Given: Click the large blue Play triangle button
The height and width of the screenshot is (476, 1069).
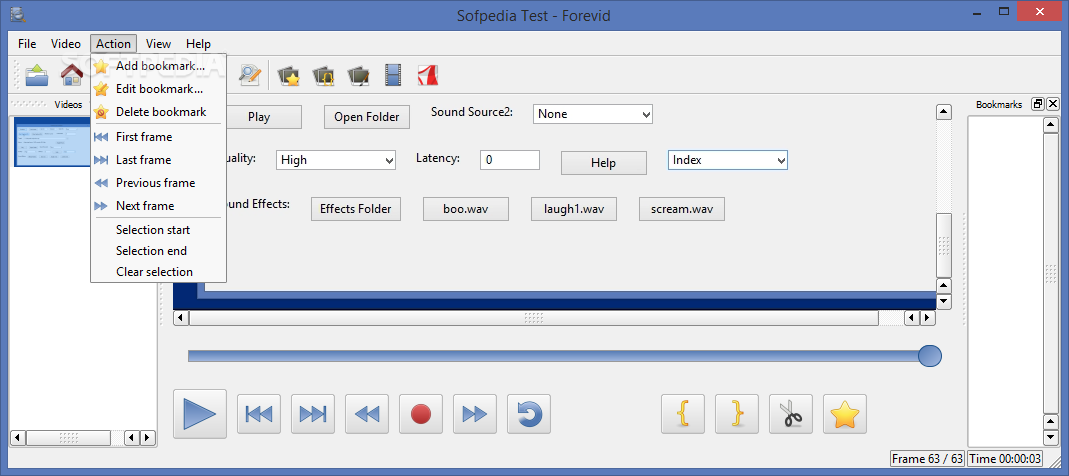Looking at the screenshot, I should coord(200,414).
